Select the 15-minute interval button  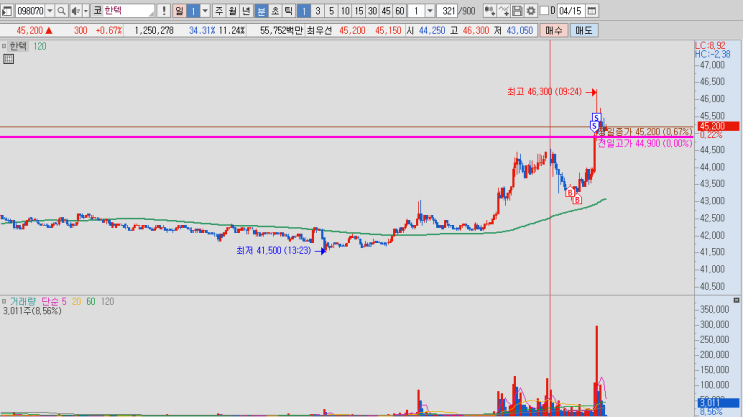[359, 10]
